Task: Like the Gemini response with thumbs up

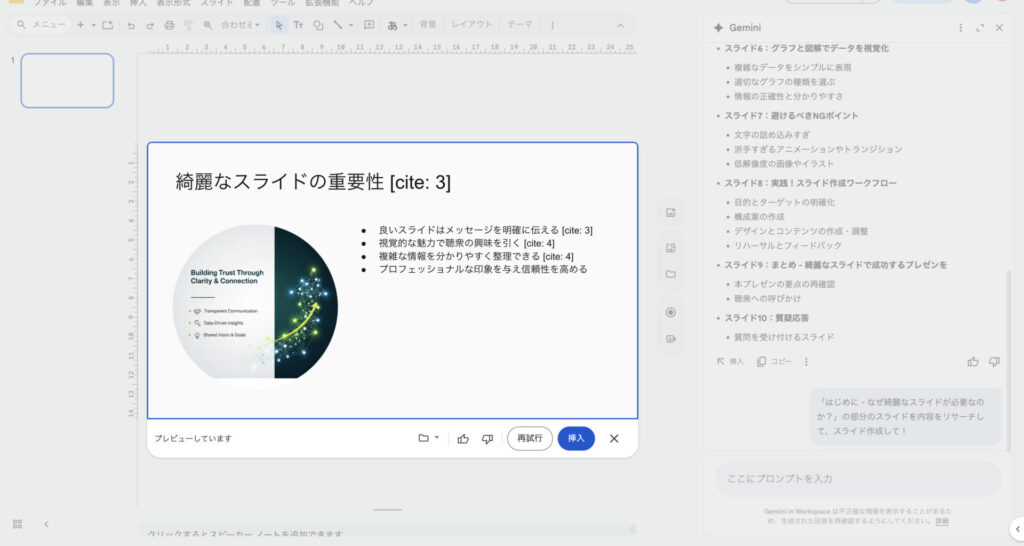Action: (x=973, y=361)
